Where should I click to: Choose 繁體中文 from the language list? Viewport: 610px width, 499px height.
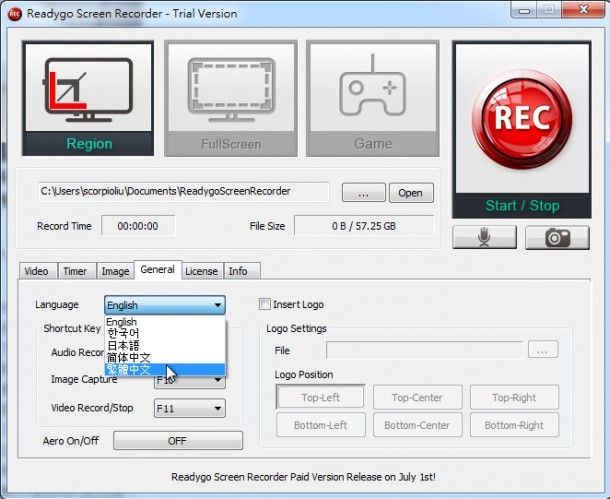tap(130, 370)
